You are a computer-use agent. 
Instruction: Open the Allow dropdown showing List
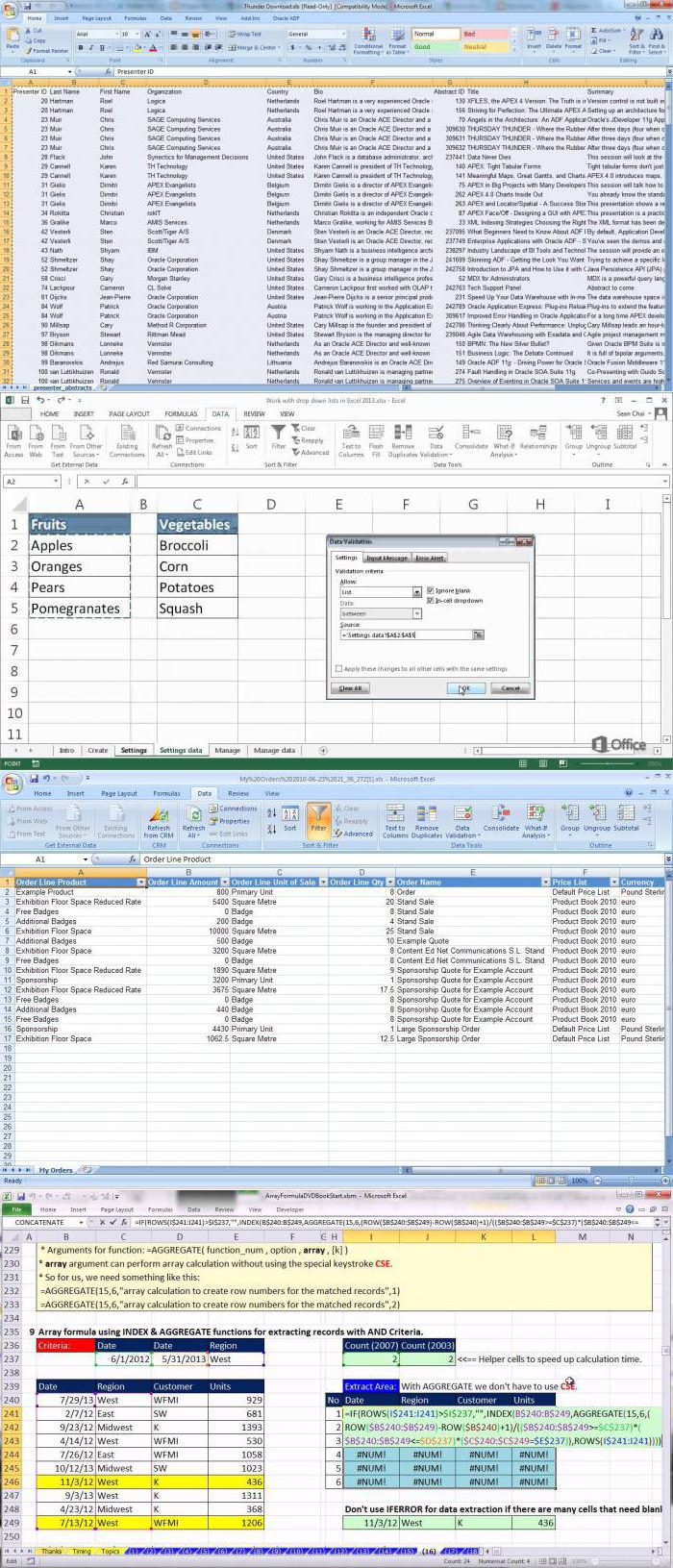coord(417,592)
